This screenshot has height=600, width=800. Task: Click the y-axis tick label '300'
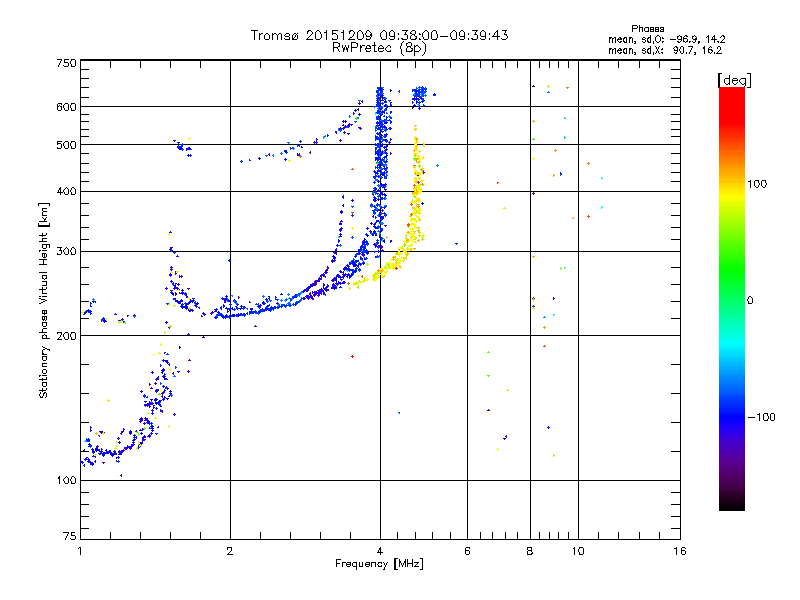click(66, 252)
